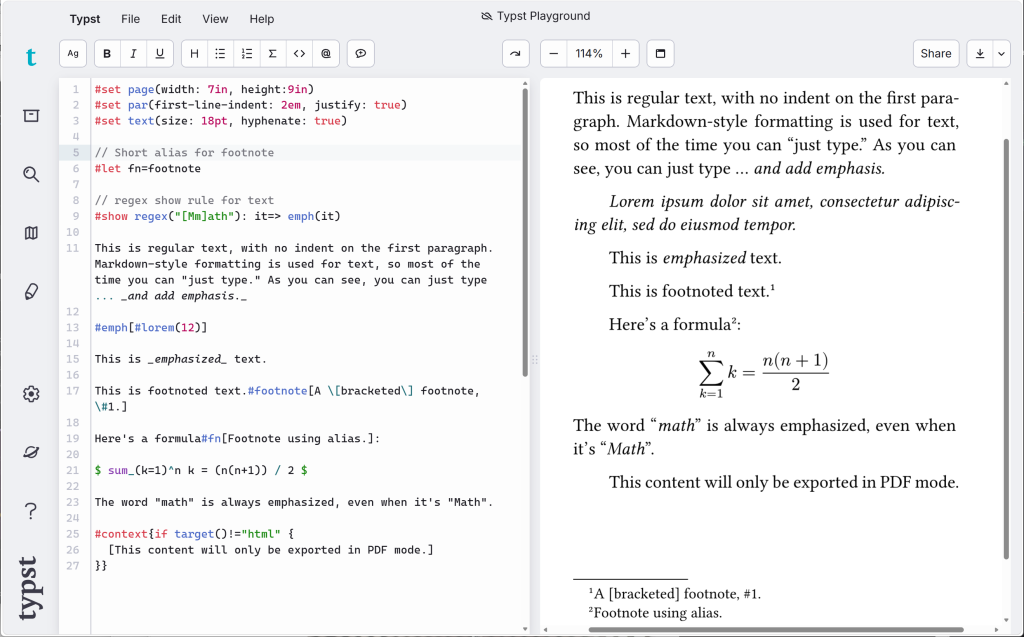Open the pen tool icon in sidebar
1024x637 pixels.
(31, 291)
